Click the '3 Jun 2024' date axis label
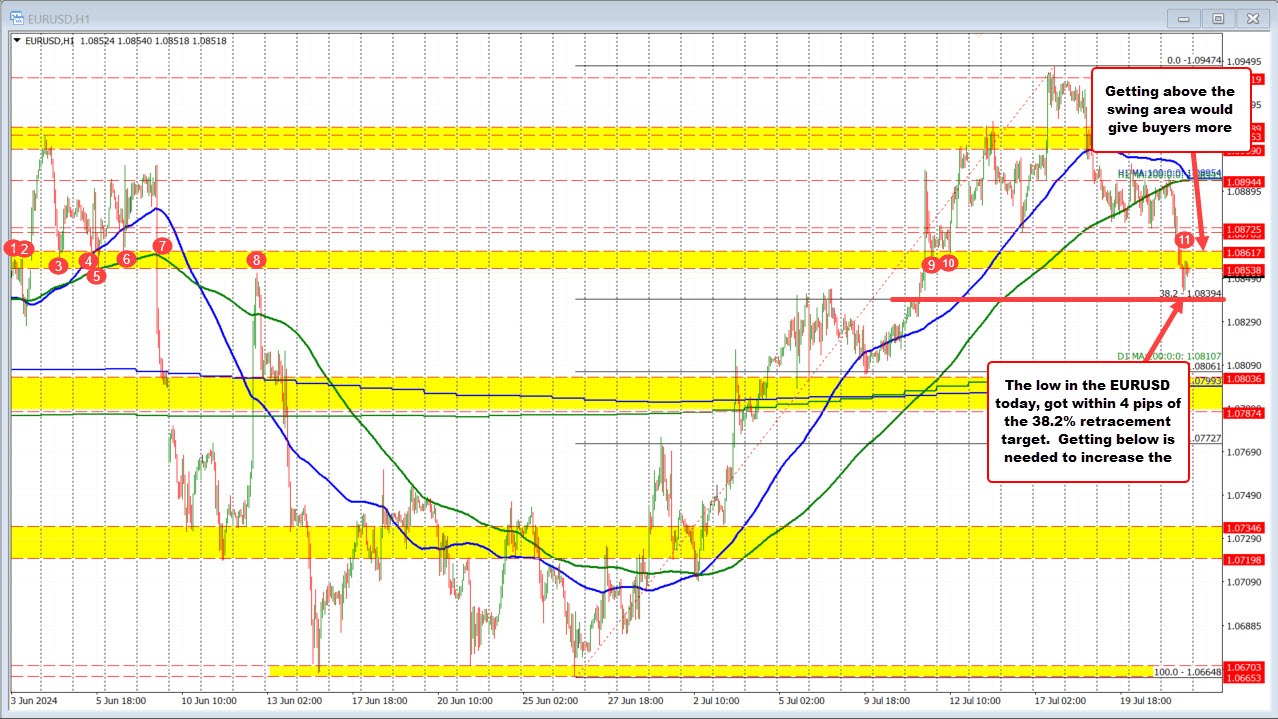1278x719 pixels. 32,701
